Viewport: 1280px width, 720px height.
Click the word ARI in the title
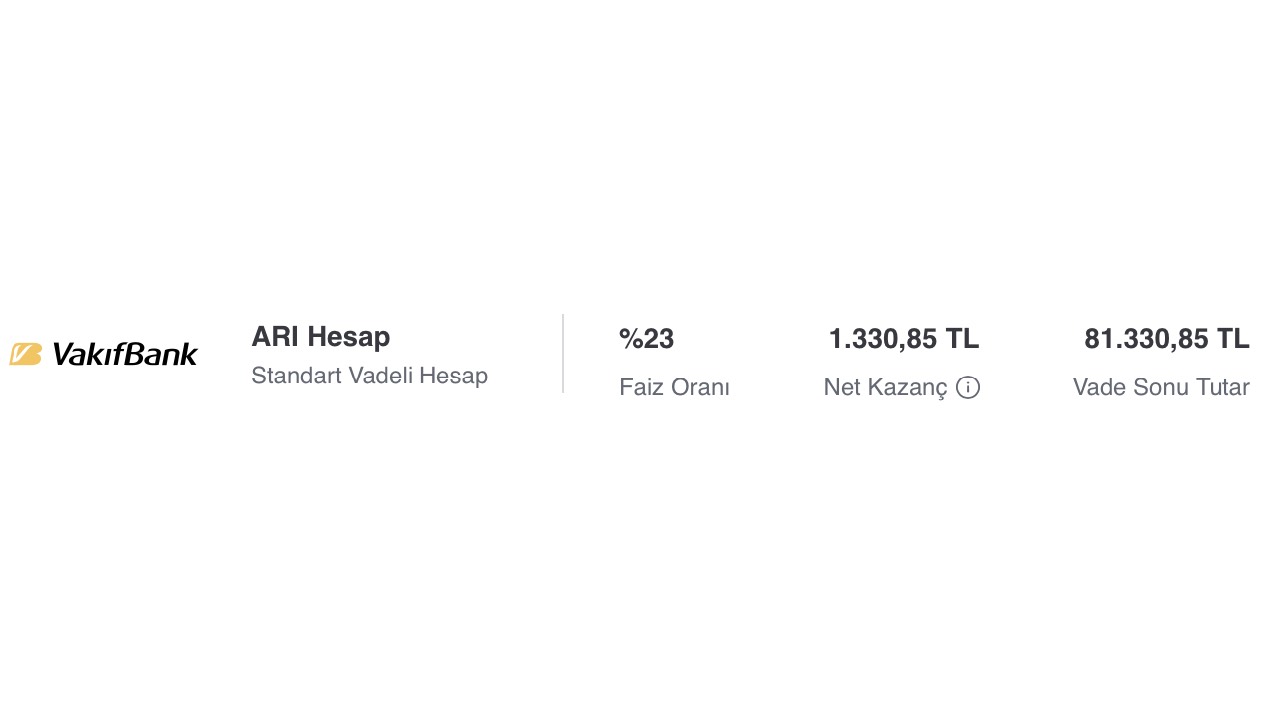[x=275, y=337]
